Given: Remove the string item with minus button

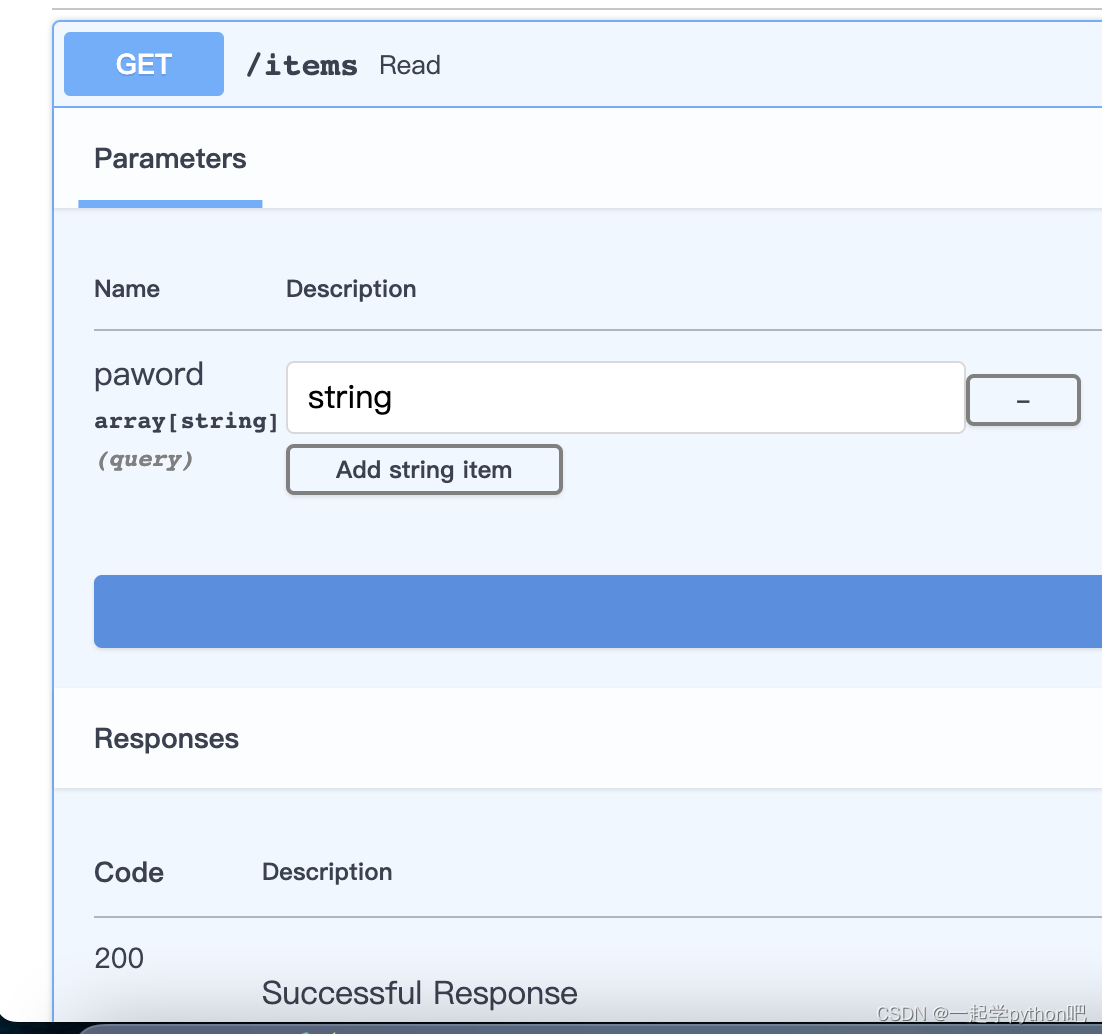Looking at the screenshot, I should (x=1023, y=400).
